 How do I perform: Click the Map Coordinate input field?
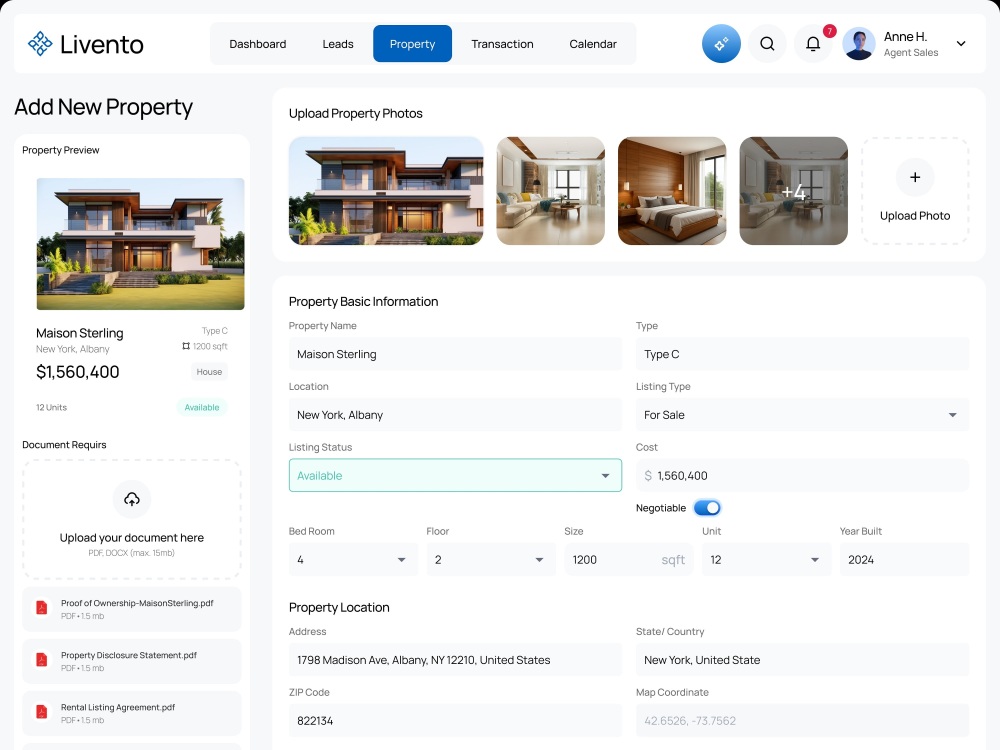tap(802, 721)
